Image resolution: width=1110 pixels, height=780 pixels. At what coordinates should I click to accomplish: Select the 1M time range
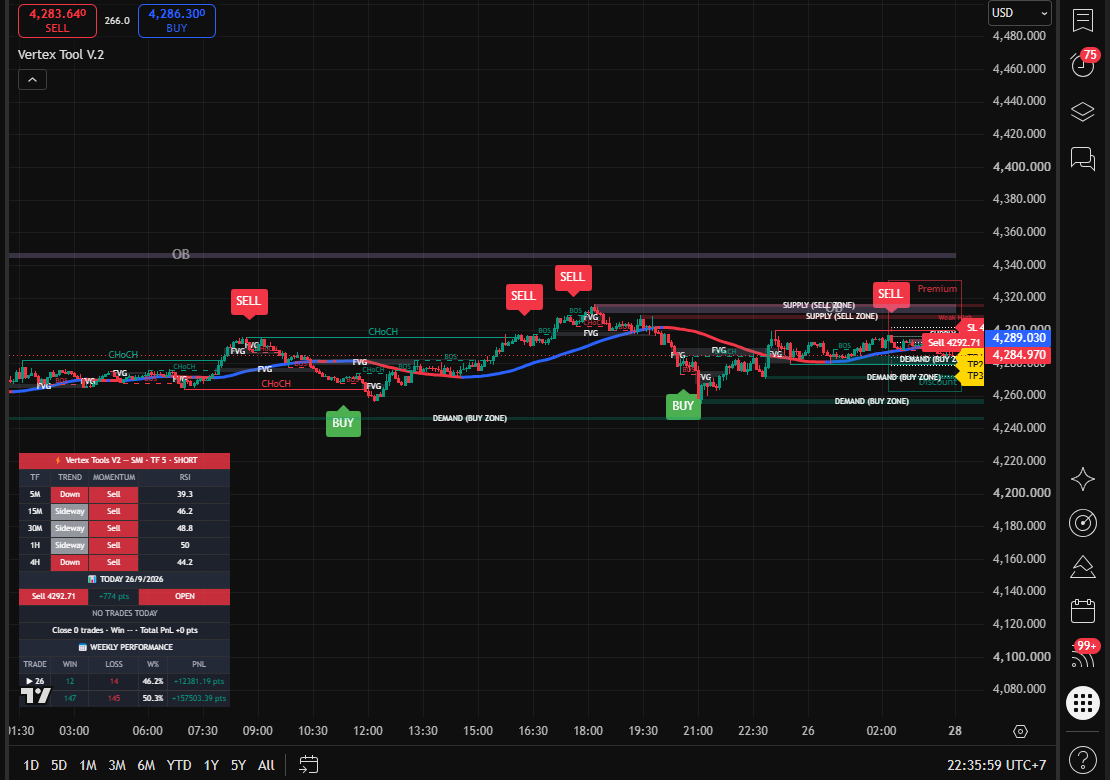tap(88, 765)
